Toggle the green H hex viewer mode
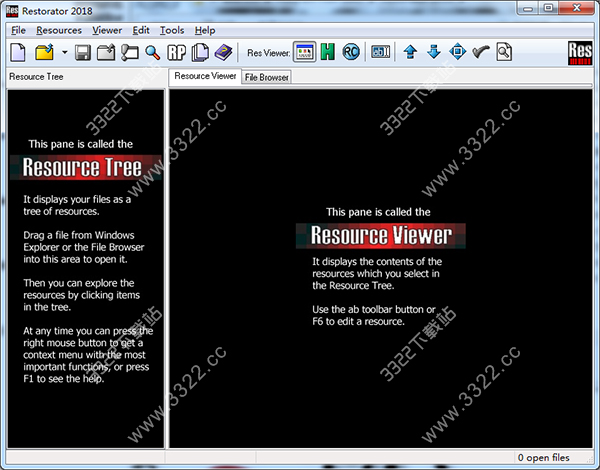 point(327,51)
